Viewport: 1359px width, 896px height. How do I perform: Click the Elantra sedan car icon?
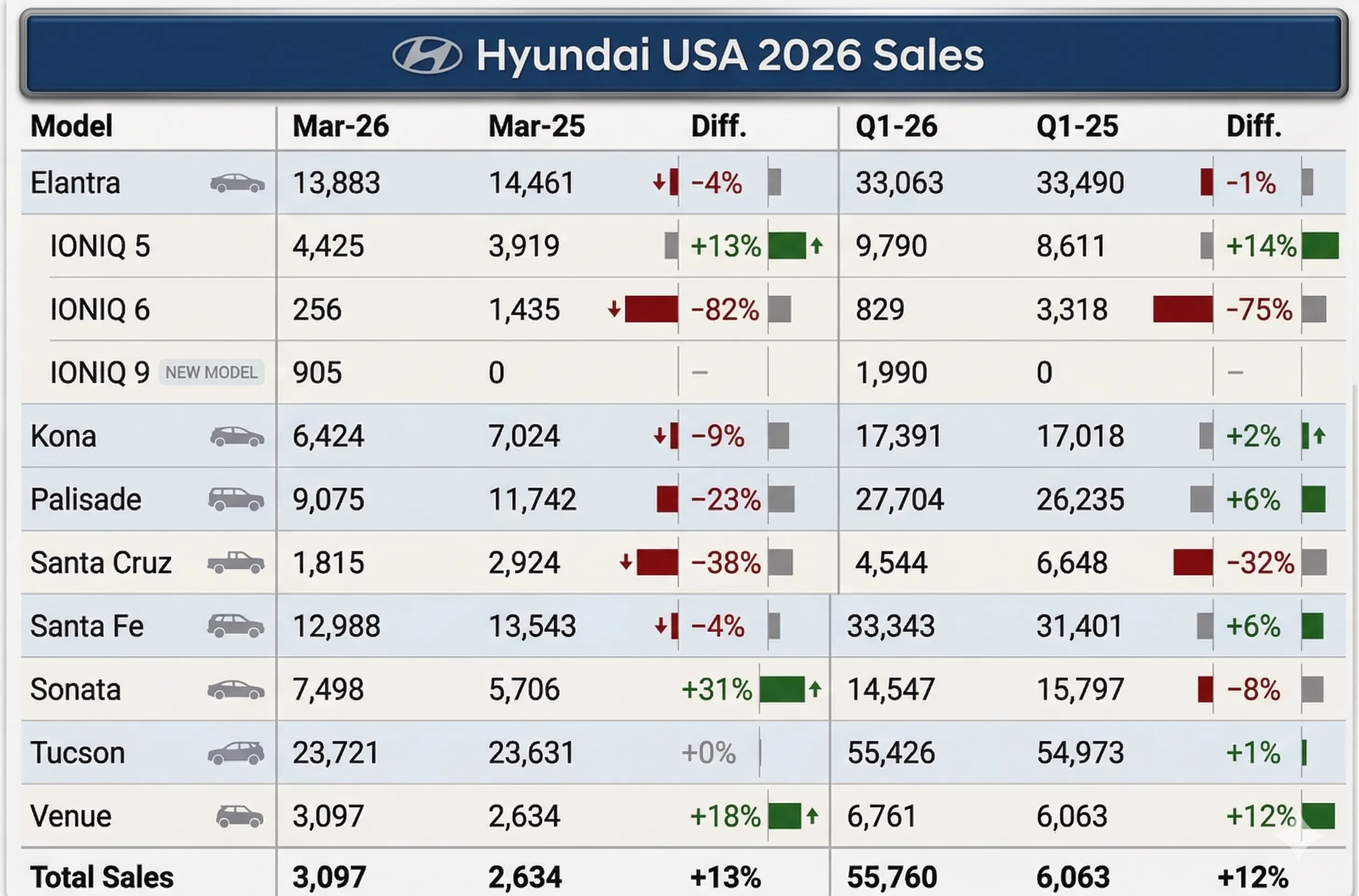(237, 184)
